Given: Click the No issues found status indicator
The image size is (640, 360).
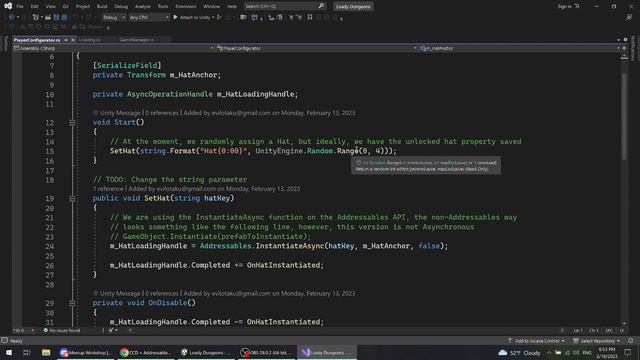Looking at the screenshot, I should pos(62,330).
